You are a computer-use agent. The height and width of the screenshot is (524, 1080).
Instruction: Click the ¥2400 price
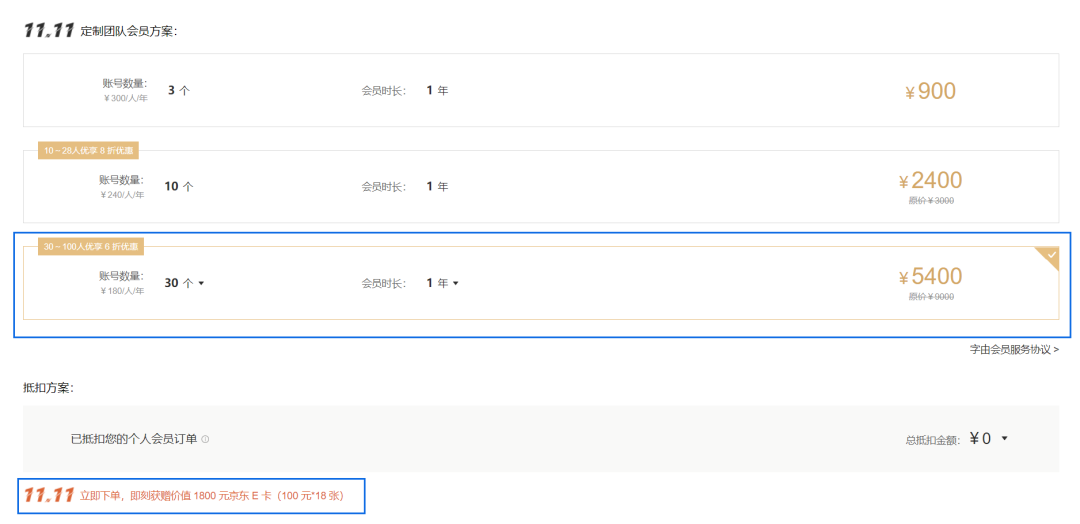[931, 181]
